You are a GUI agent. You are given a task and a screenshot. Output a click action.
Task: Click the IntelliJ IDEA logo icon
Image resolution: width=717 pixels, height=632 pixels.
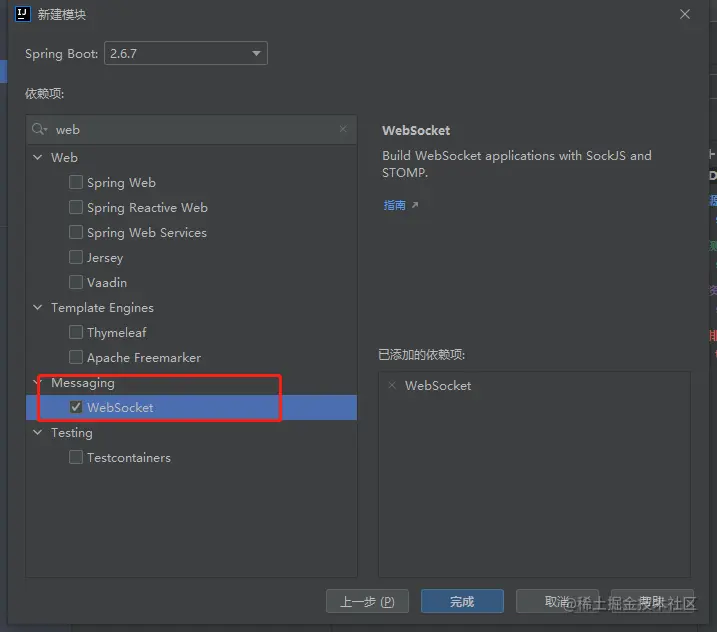[x=22, y=14]
